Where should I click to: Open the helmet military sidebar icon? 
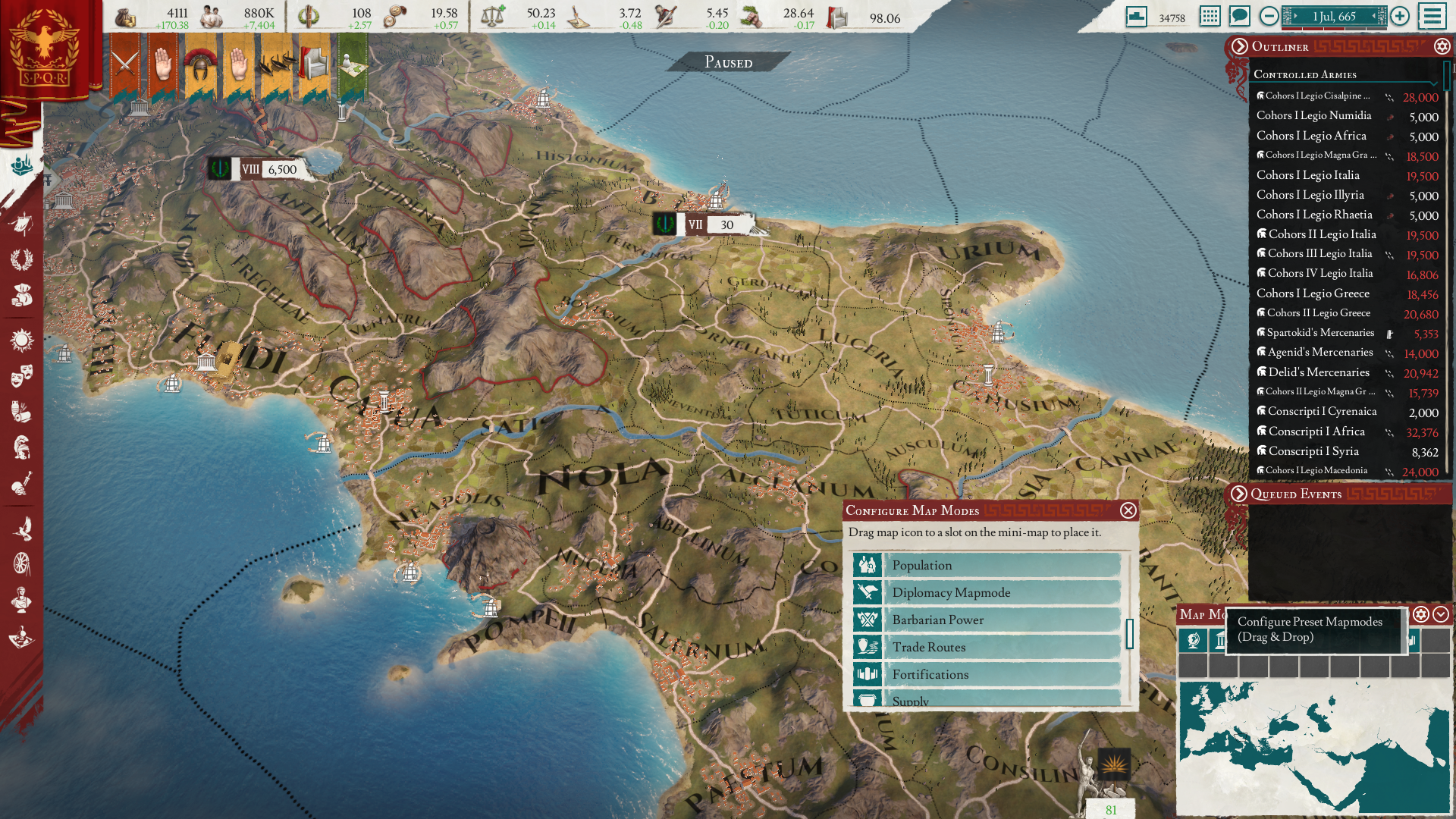22,447
